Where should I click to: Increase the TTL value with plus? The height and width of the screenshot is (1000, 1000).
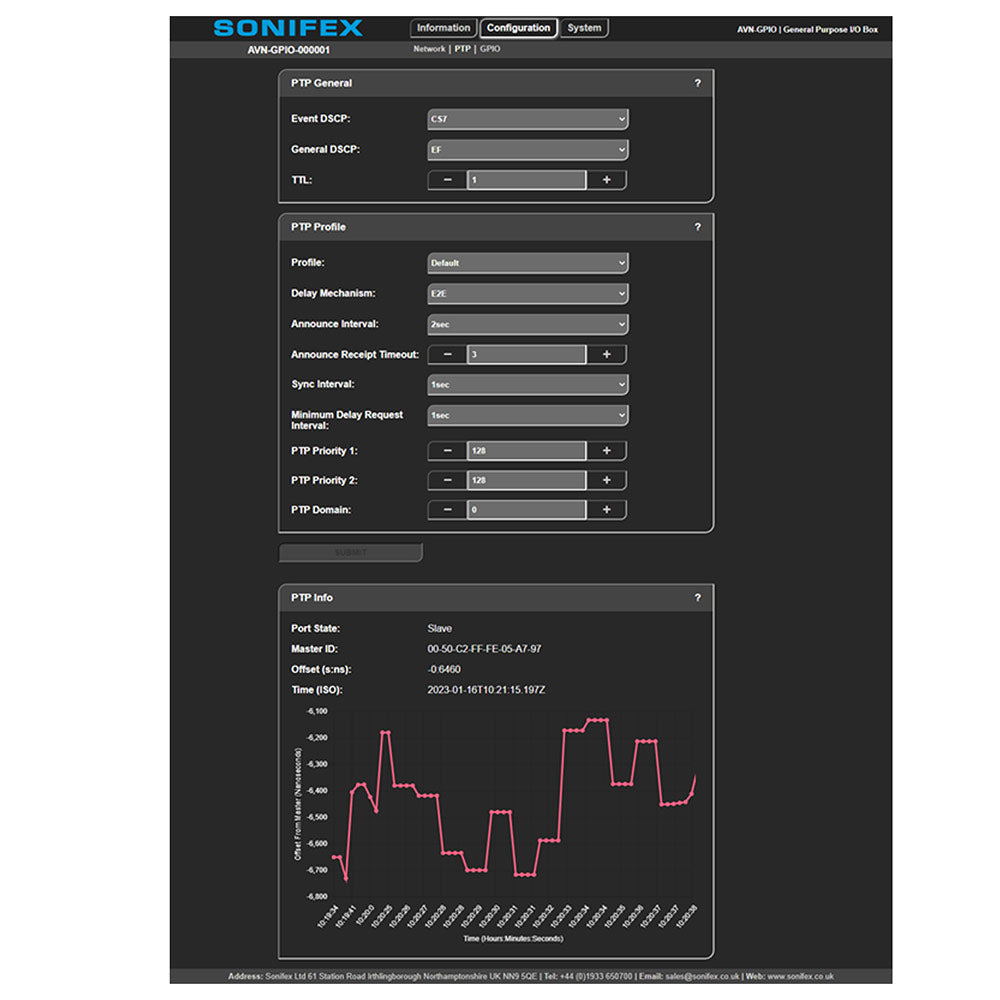606,180
